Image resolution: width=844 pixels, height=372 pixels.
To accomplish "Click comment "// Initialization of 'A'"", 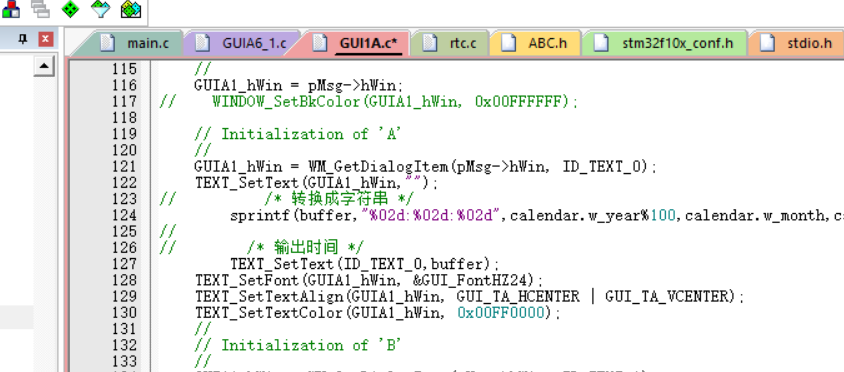I will (299, 134).
